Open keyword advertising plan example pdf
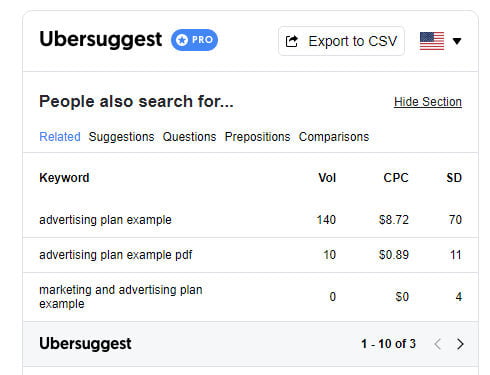The width and height of the screenshot is (490, 375). coord(116,255)
